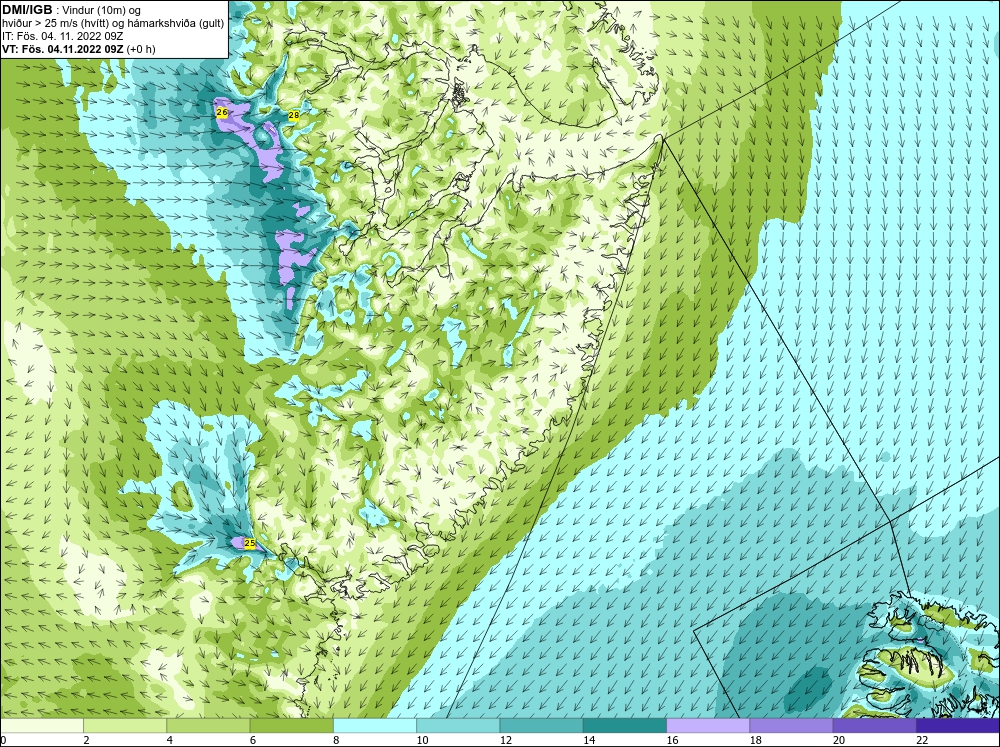Select the purple 18–20 m/s legend swatch
The image size is (1000, 747).
point(791,726)
